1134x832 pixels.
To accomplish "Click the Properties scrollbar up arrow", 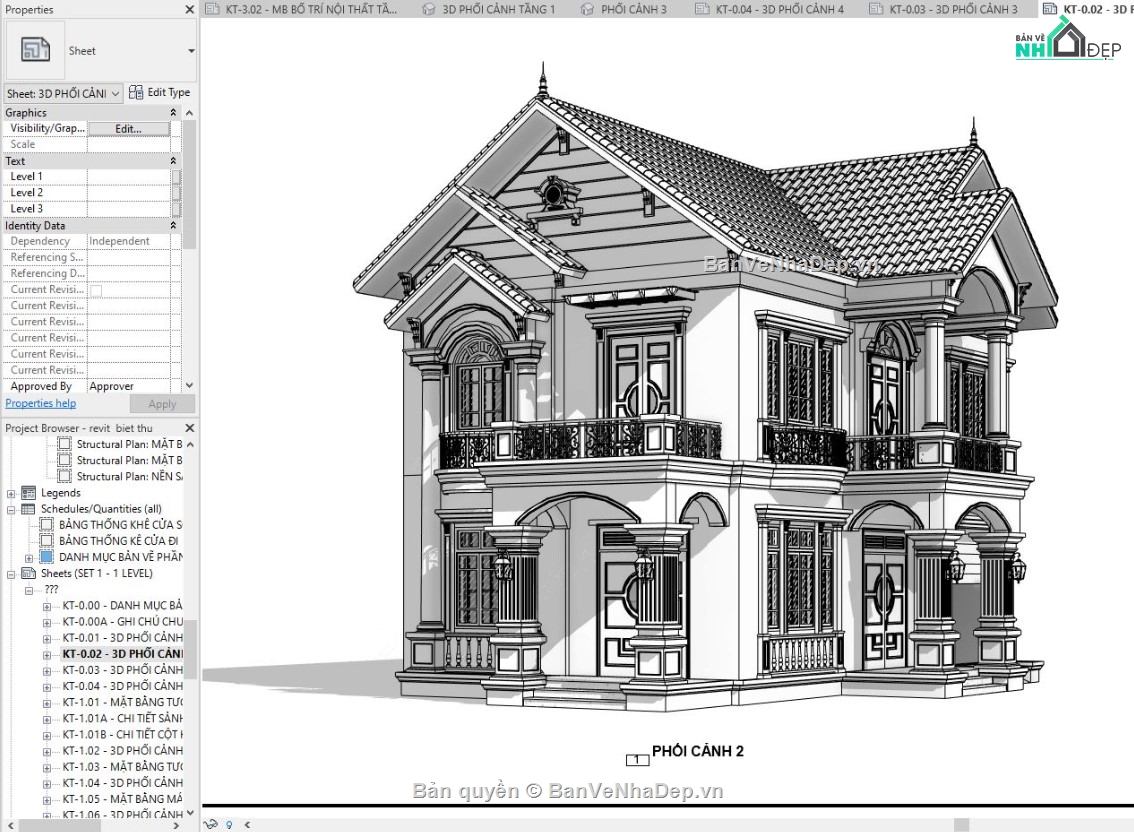I will click(189, 113).
